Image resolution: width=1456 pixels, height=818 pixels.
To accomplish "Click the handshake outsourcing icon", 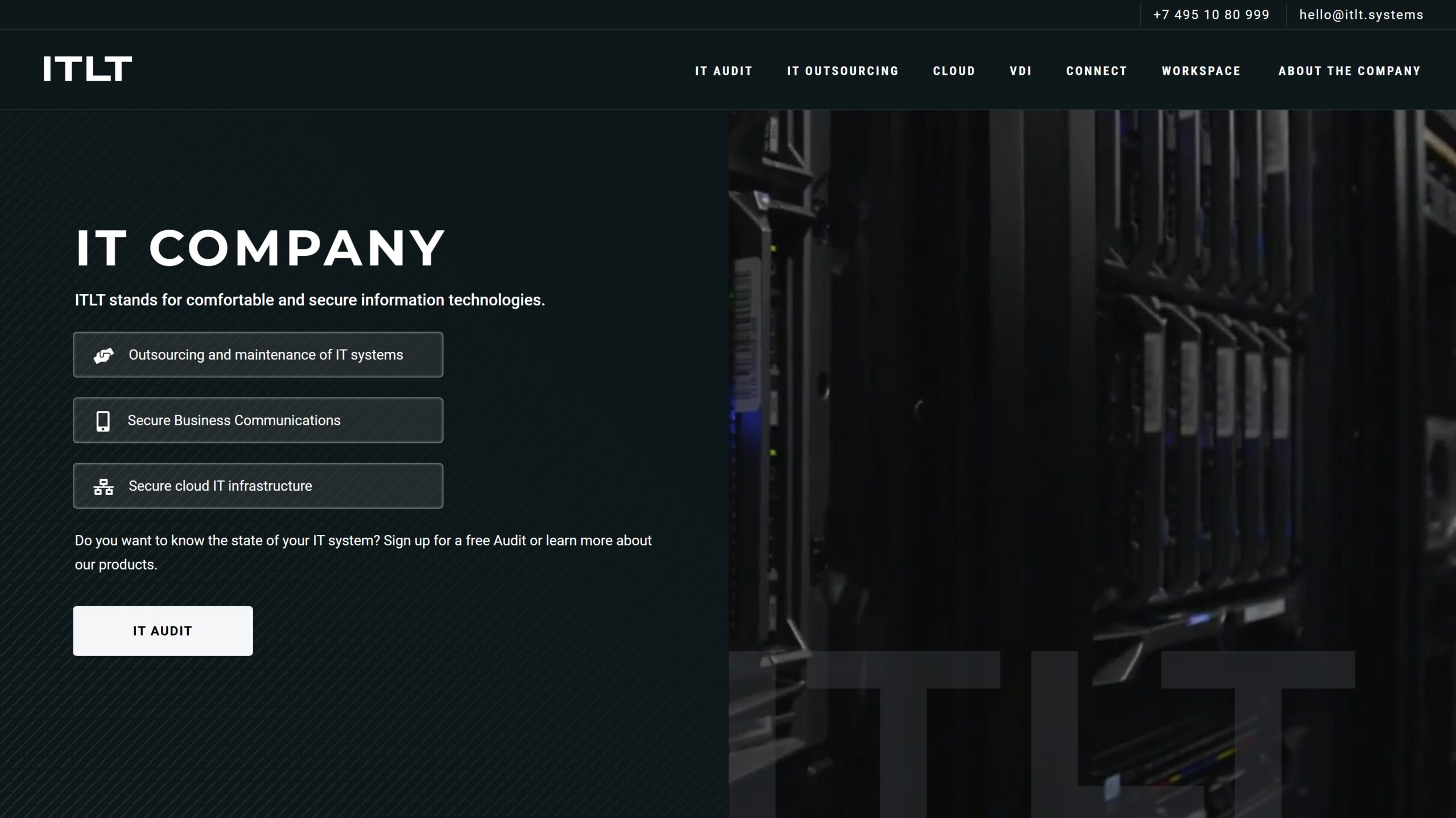I will point(104,355).
